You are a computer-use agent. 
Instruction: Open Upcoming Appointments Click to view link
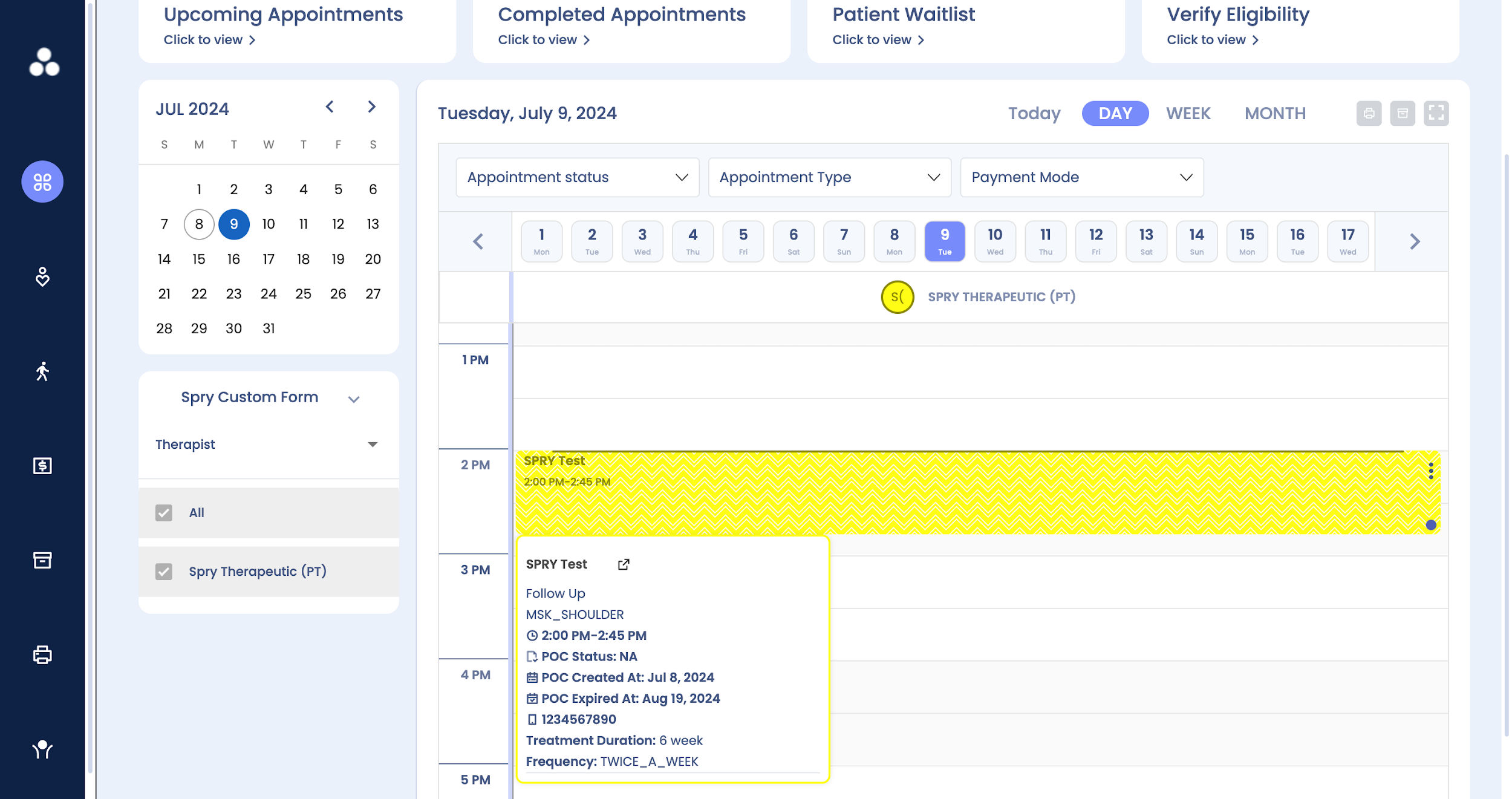tap(209, 40)
